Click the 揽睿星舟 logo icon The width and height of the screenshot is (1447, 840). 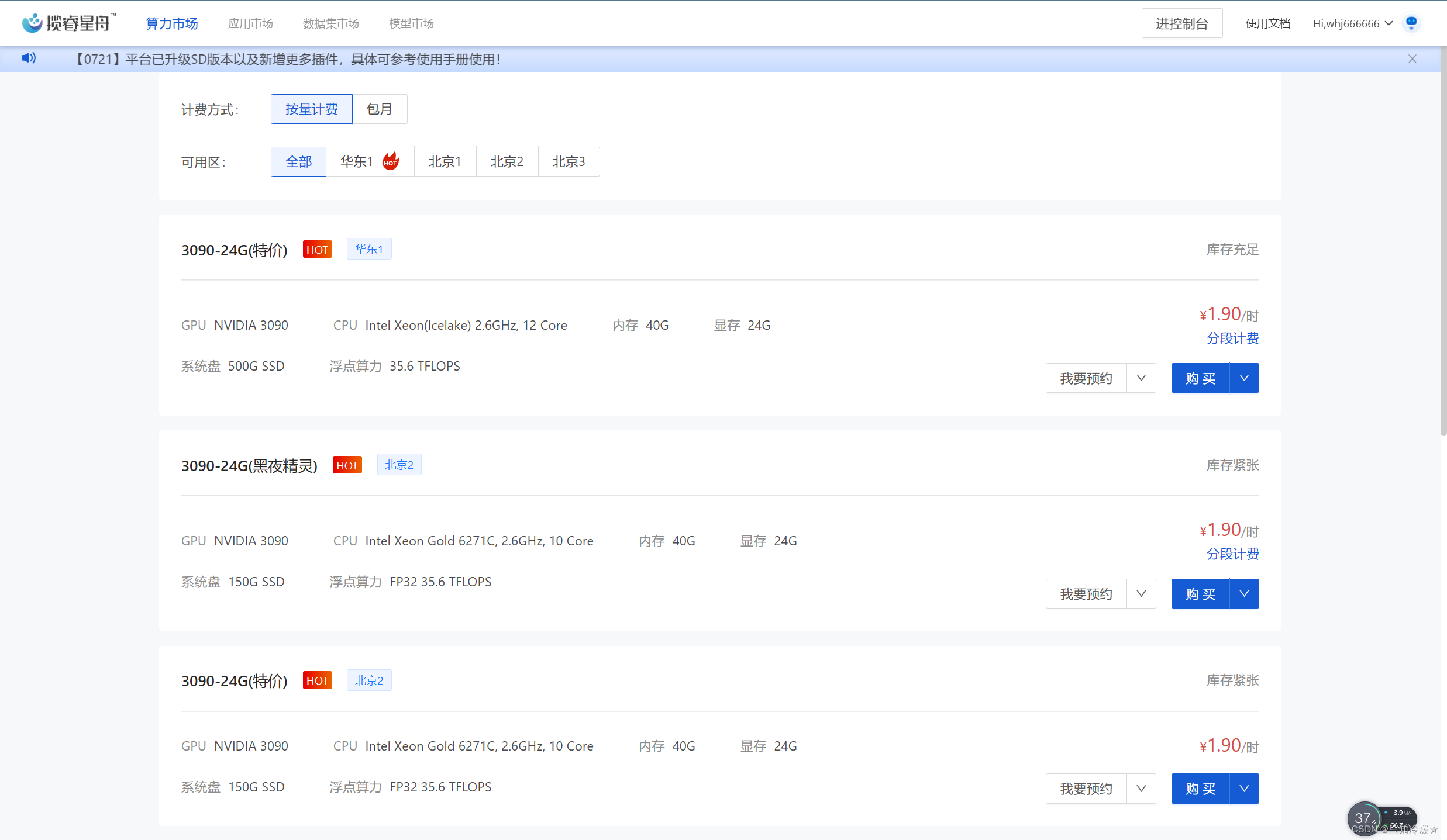click(x=32, y=23)
